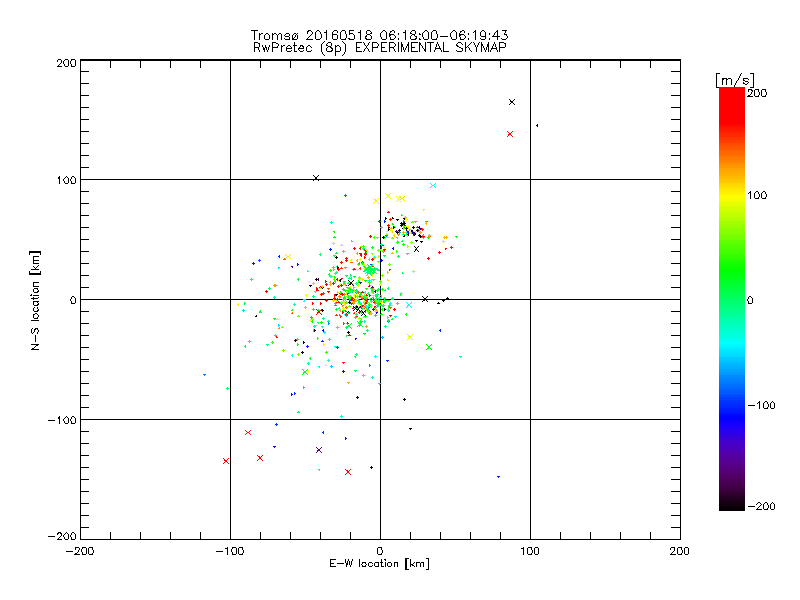Click the green X marker southeast of the origin

click(x=429, y=347)
